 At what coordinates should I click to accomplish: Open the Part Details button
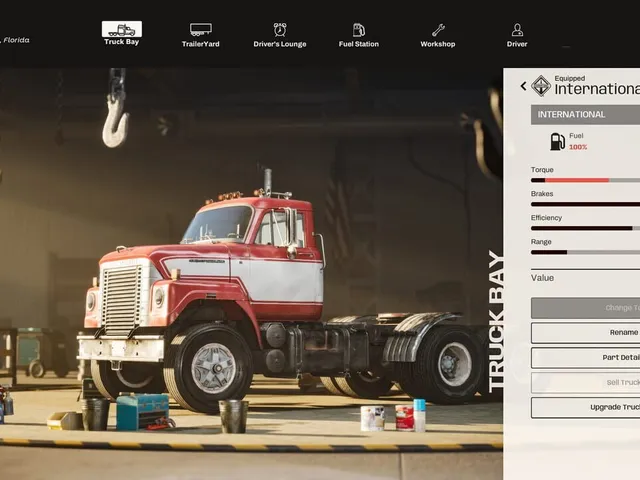pos(585,358)
